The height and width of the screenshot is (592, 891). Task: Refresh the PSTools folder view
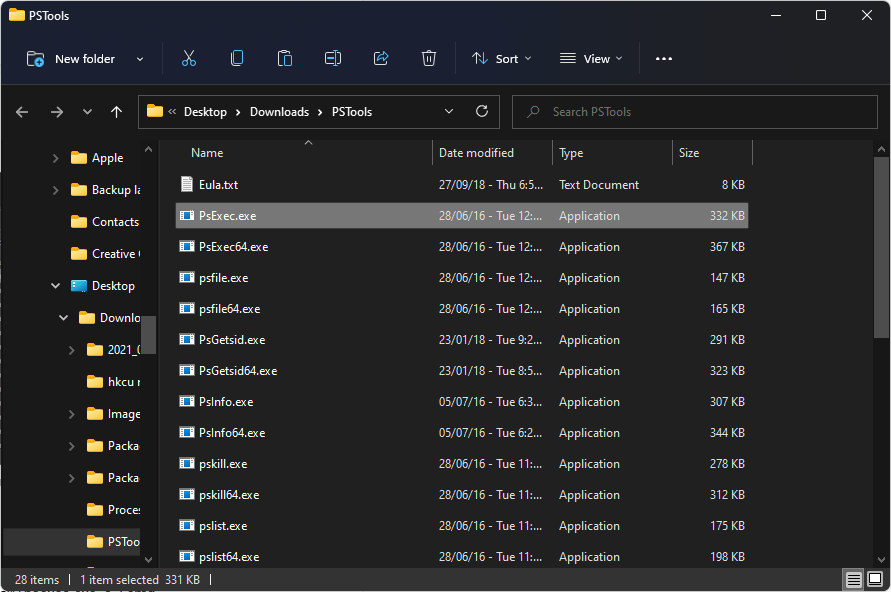(482, 112)
